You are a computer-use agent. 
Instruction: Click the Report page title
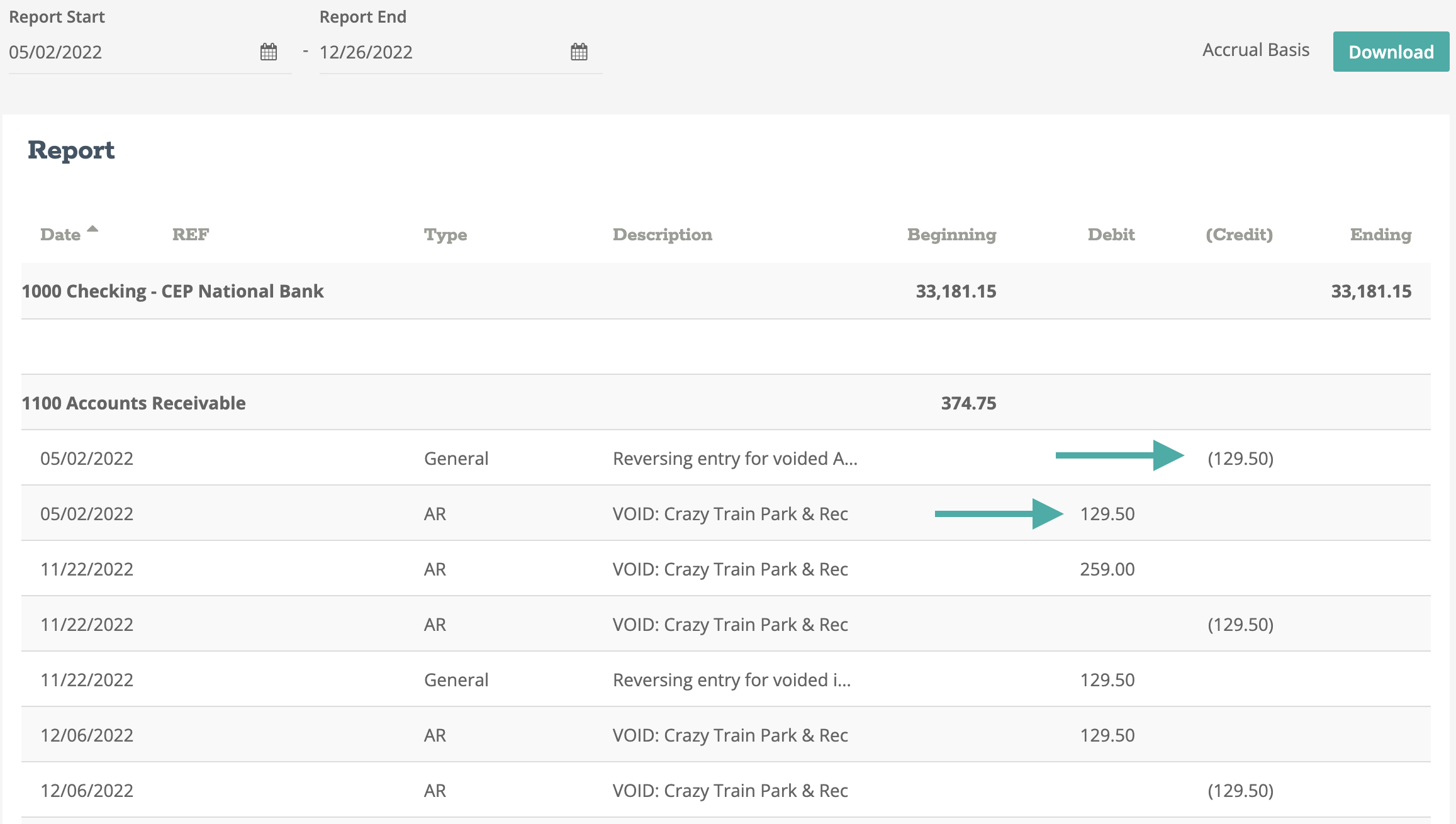pos(71,150)
